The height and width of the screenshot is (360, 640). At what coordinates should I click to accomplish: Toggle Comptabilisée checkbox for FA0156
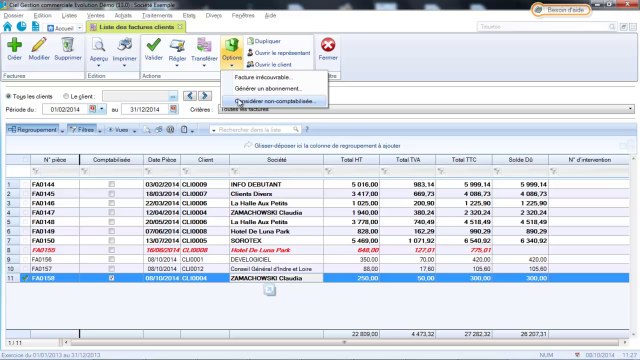tap(111, 259)
